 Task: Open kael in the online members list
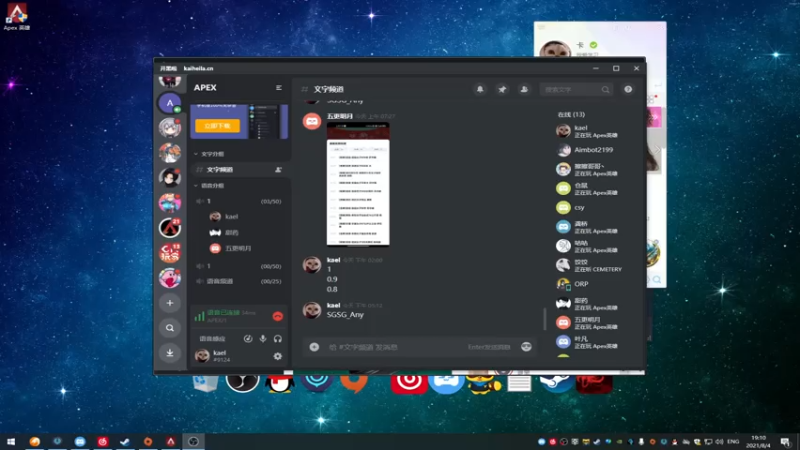pyautogui.click(x=587, y=131)
